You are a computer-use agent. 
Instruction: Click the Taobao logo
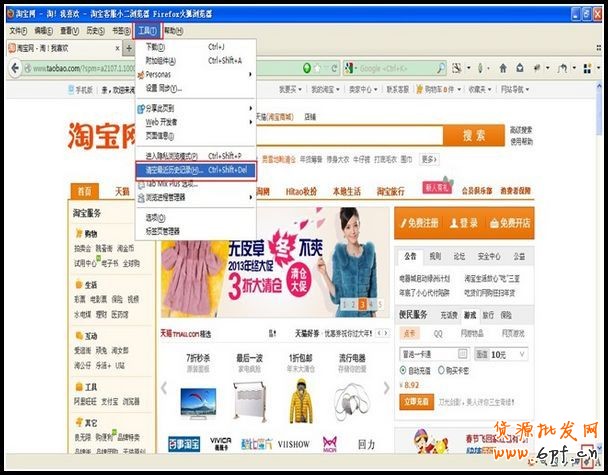click(99, 134)
